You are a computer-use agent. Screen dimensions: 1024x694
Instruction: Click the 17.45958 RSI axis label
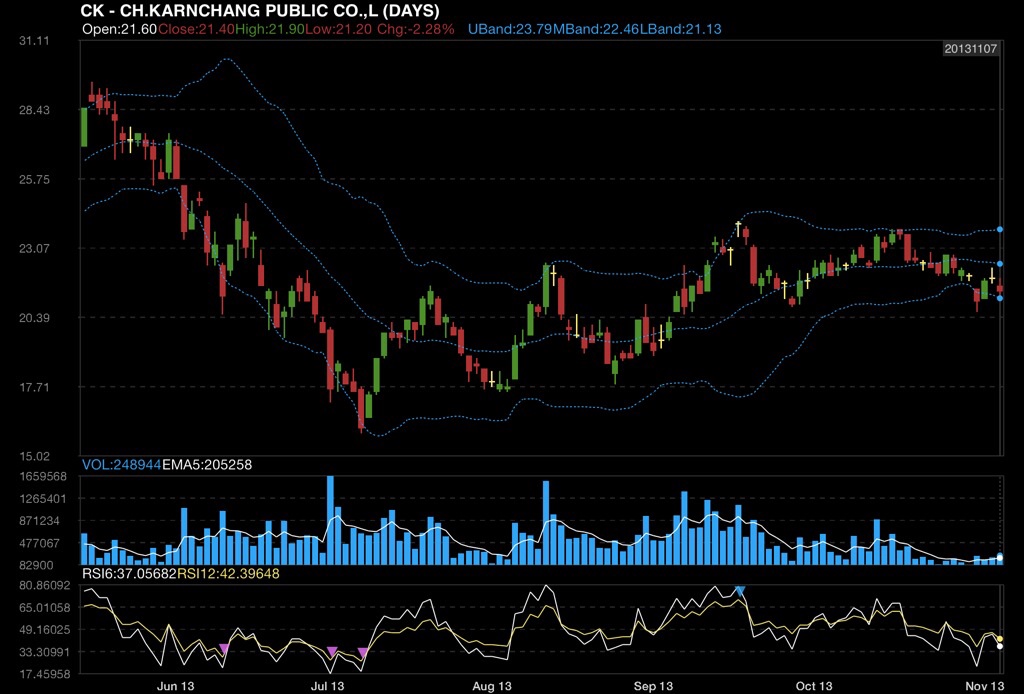pos(44,674)
